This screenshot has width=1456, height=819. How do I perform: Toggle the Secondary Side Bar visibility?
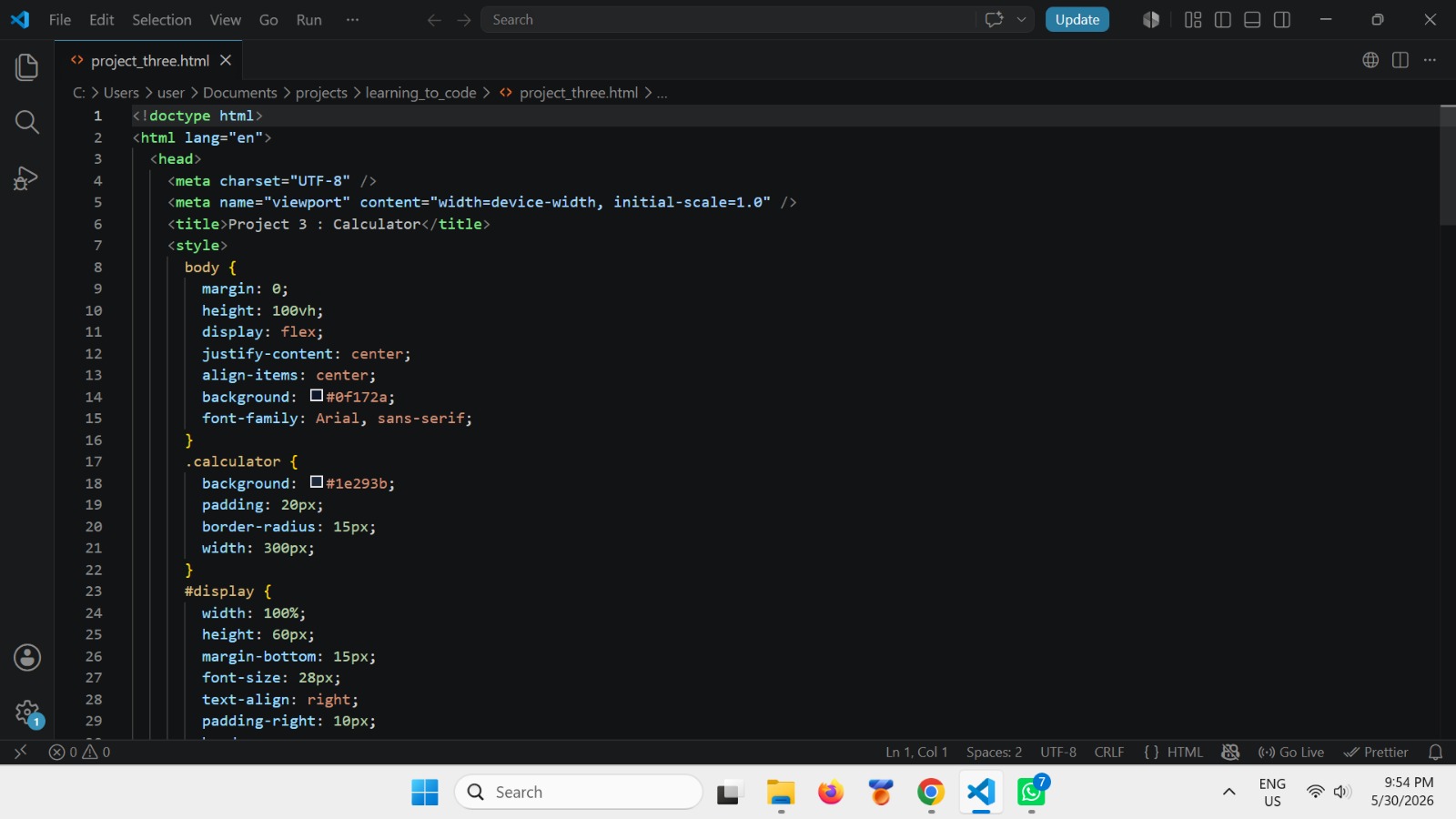[x=1282, y=20]
